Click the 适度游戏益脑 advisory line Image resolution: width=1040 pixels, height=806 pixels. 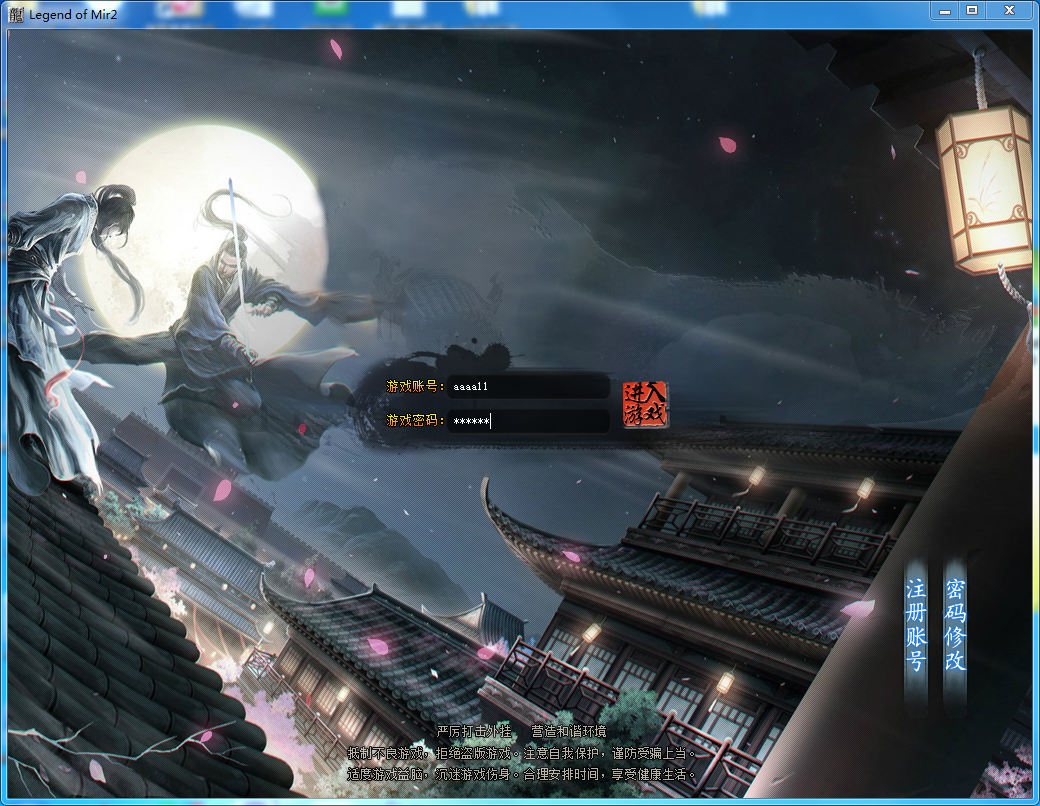coord(521,774)
